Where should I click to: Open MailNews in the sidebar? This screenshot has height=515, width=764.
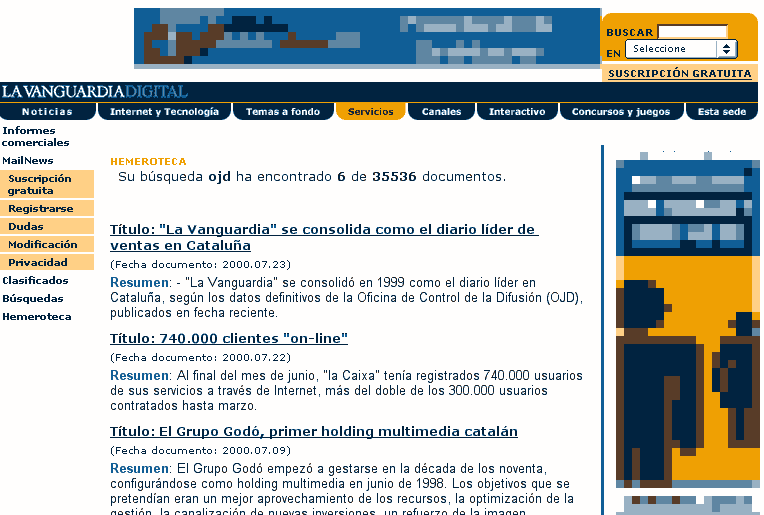(28, 160)
